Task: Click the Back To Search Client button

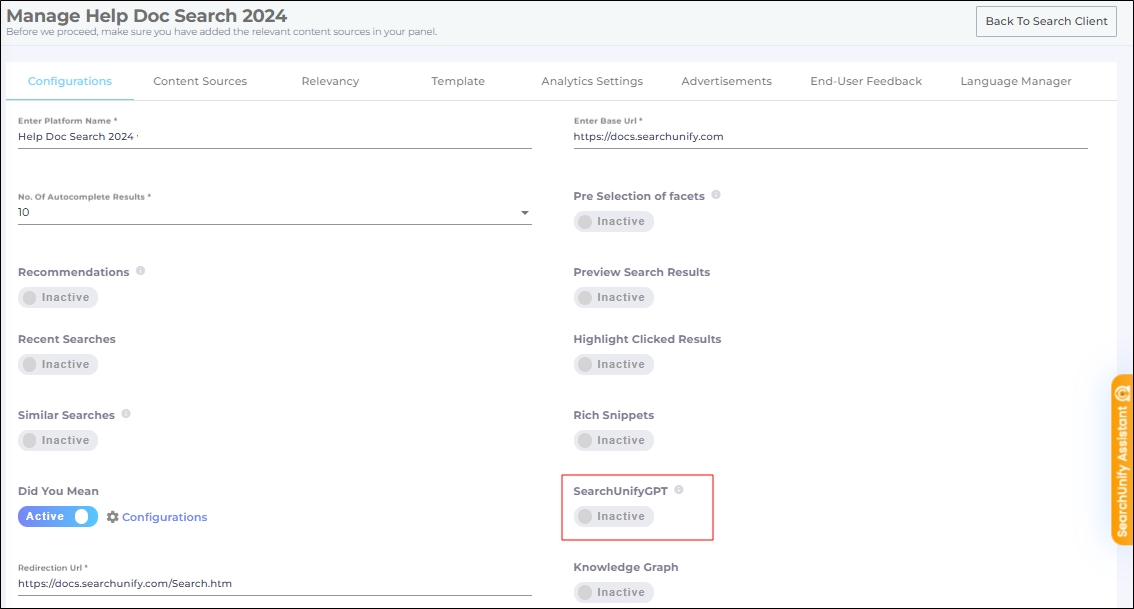Action: coord(1046,22)
